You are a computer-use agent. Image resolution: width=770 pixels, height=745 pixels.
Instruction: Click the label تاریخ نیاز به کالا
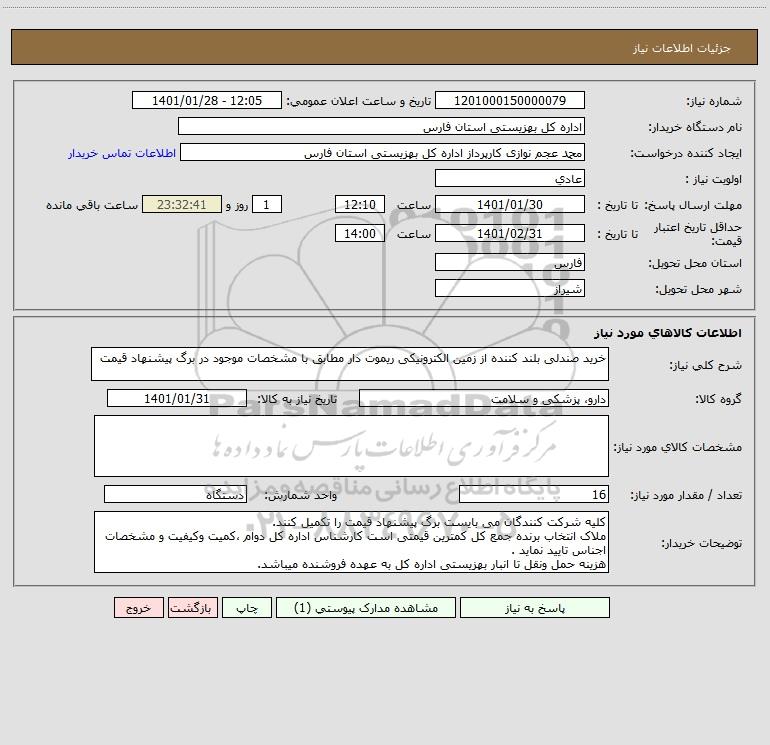[x=297, y=399]
